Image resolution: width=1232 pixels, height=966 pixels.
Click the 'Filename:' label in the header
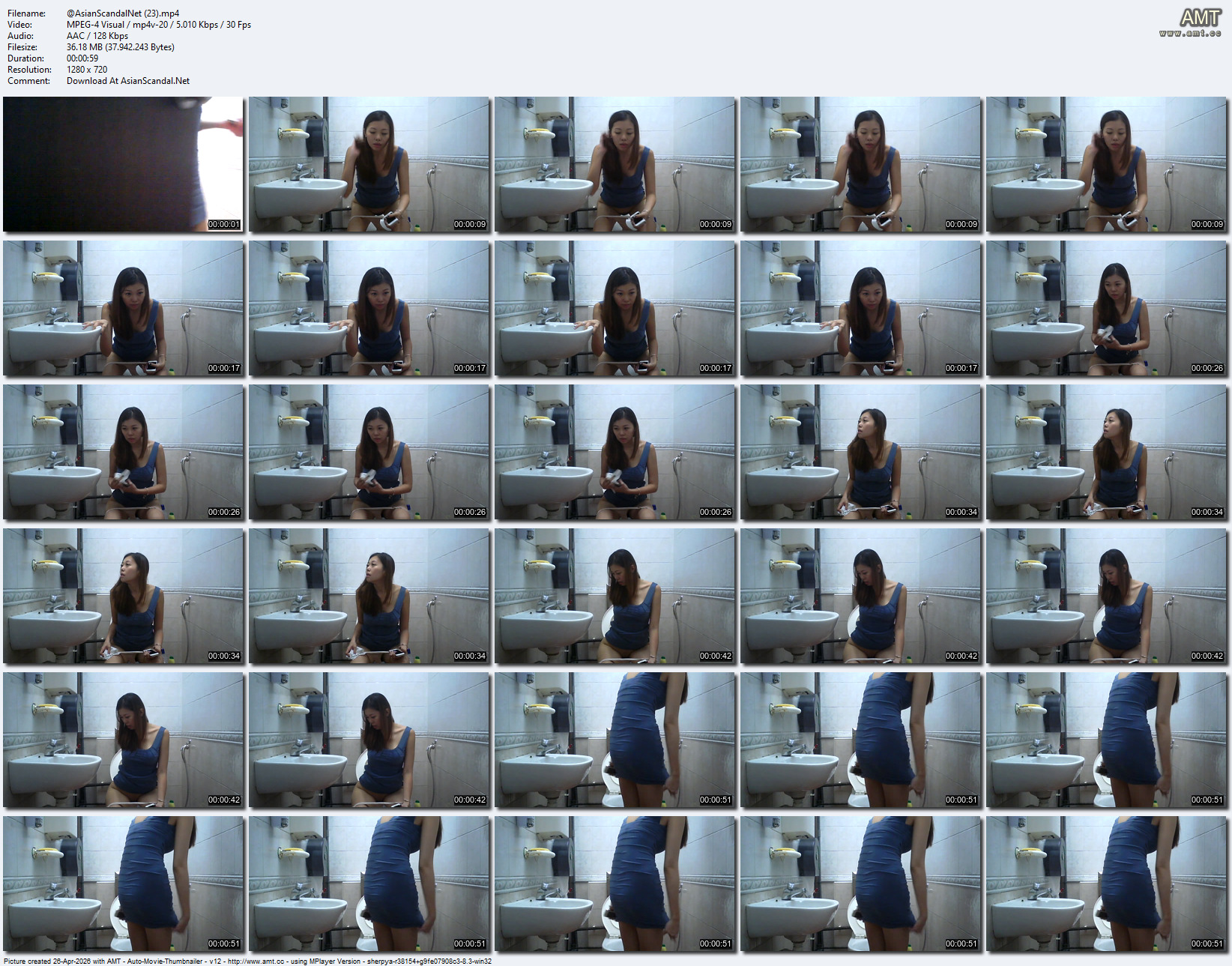coord(26,13)
